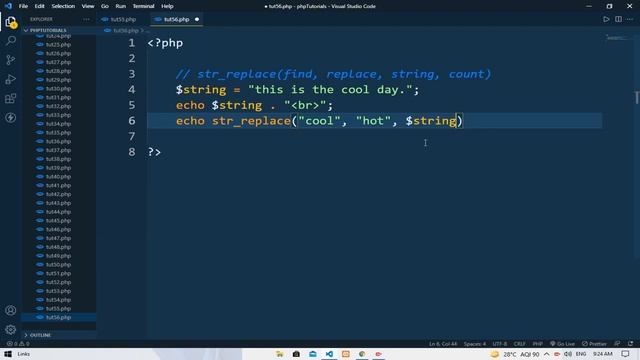
Task: Click the feedback icon in status bar
Action: [617, 344]
